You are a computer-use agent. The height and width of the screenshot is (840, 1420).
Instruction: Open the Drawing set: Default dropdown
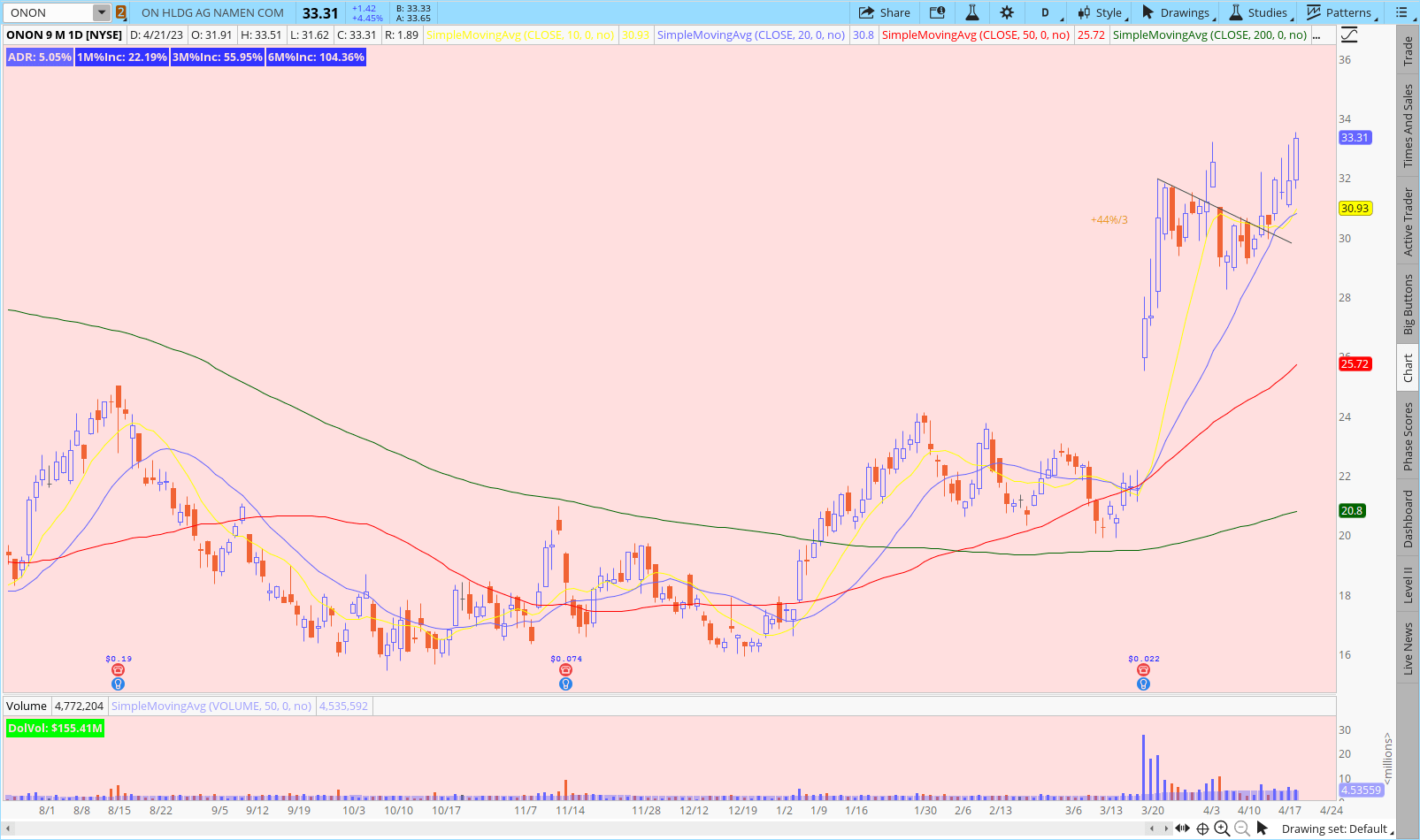tap(1336, 829)
